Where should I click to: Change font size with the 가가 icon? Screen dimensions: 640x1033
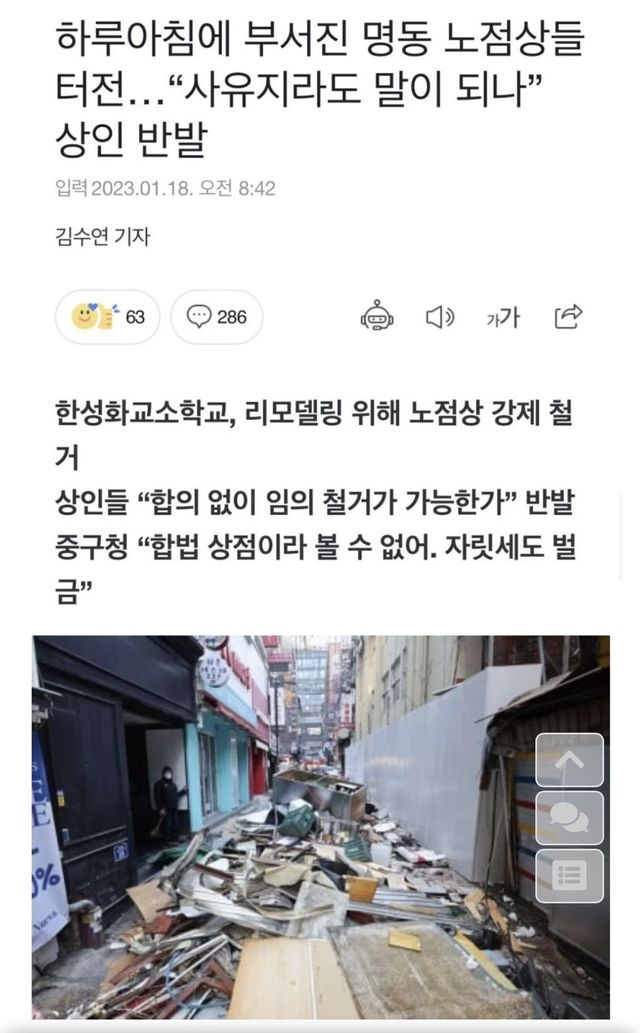[x=504, y=318]
